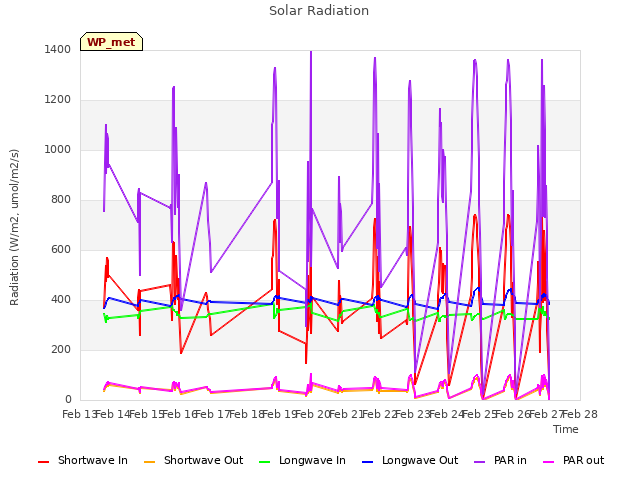Click the Feb 16 x-axis label

pyautogui.click(x=179, y=415)
